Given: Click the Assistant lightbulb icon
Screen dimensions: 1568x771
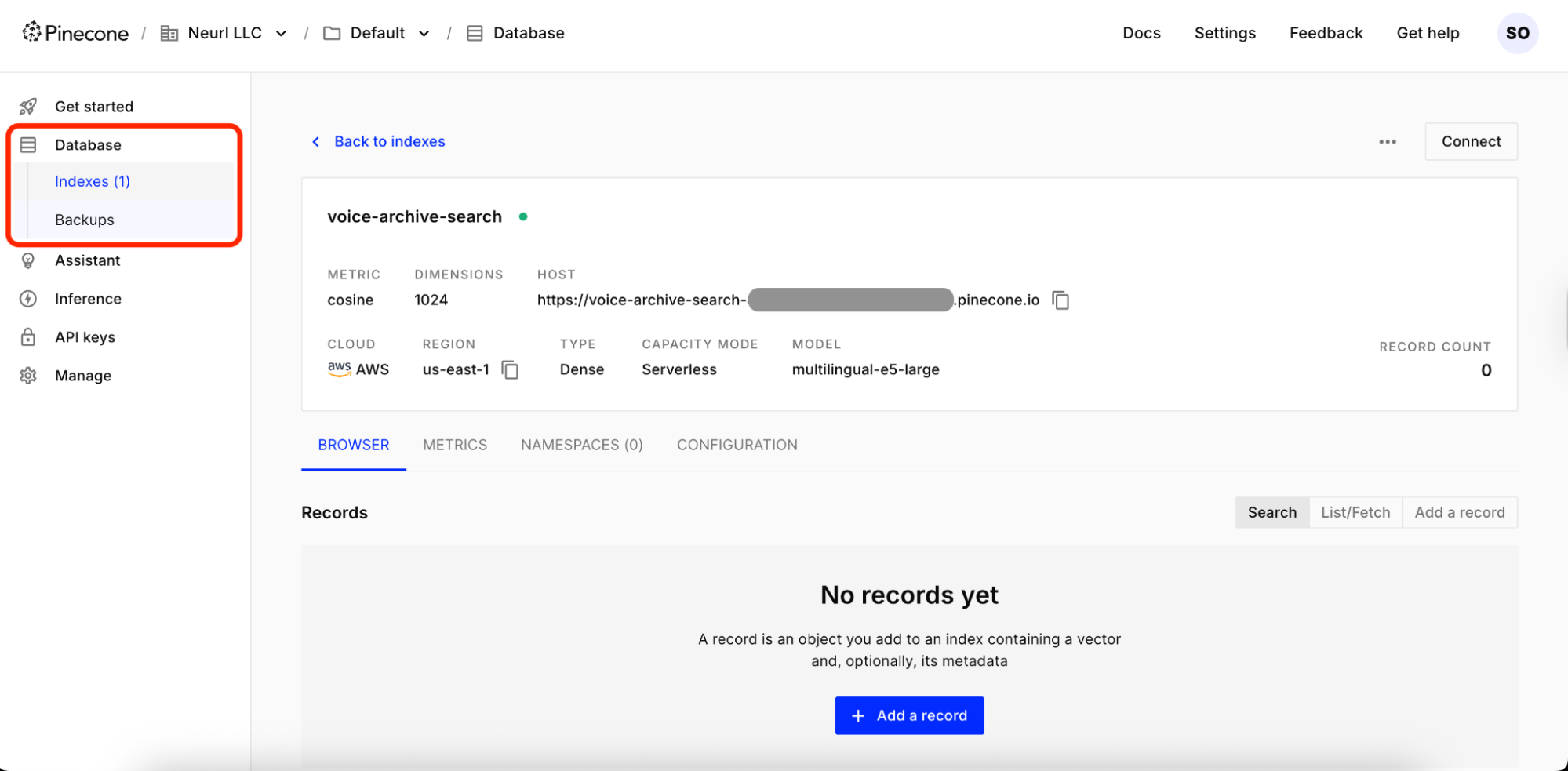Looking at the screenshot, I should pyautogui.click(x=28, y=260).
